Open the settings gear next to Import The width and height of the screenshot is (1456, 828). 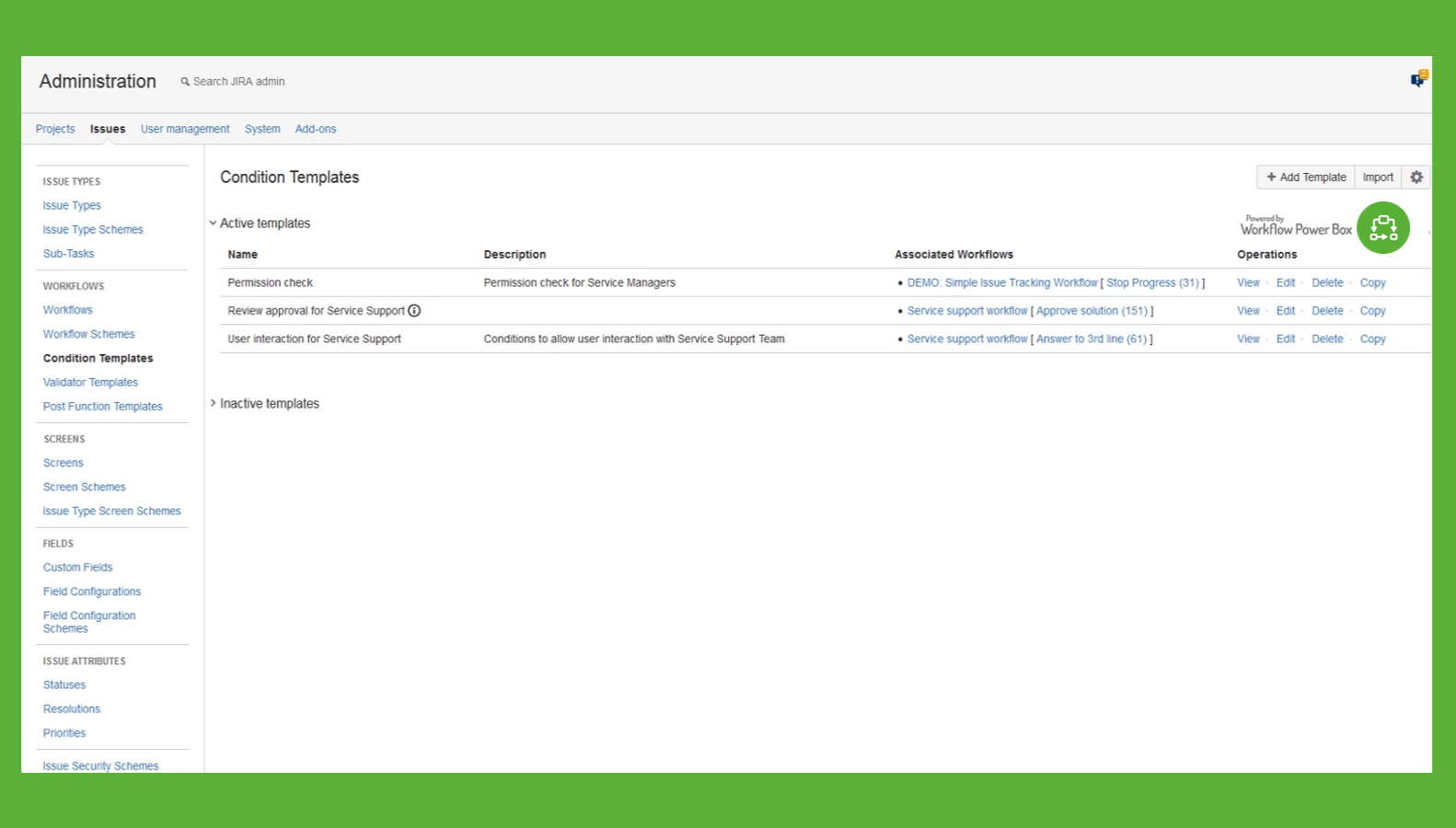[1416, 178]
